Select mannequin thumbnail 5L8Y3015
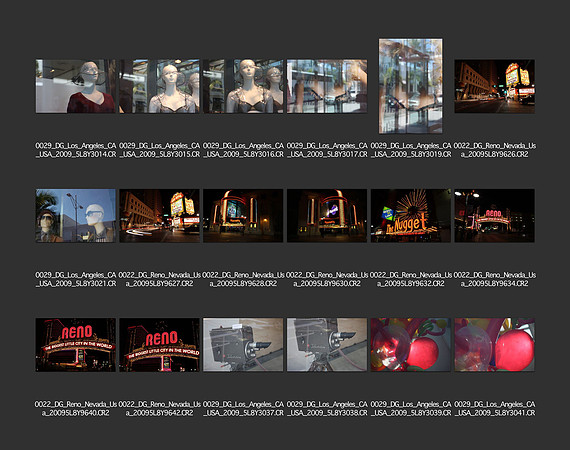 point(160,86)
